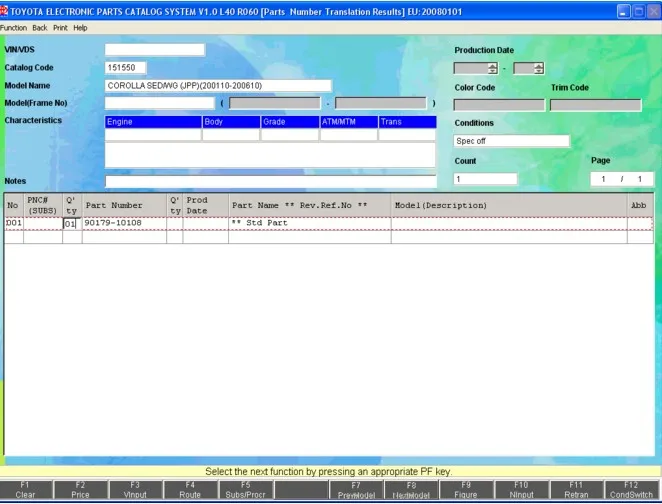Click the Count field
The width and height of the screenshot is (662, 504).
(486, 179)
